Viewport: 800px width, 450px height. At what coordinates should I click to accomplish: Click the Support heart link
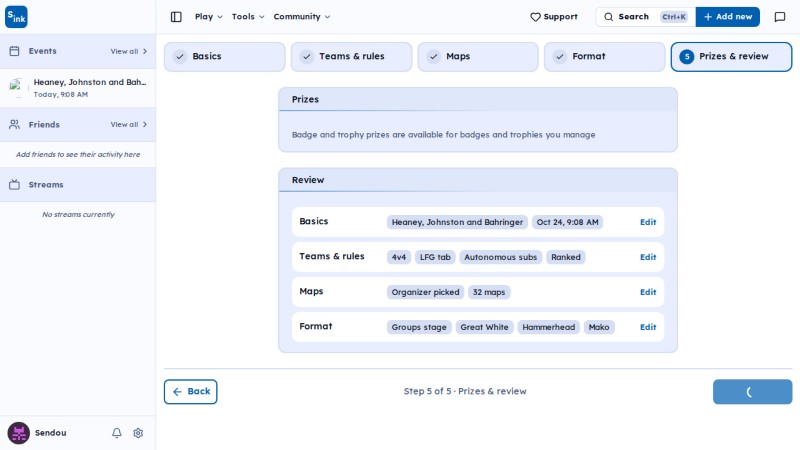pyautogui.click(x=554, y=17)
